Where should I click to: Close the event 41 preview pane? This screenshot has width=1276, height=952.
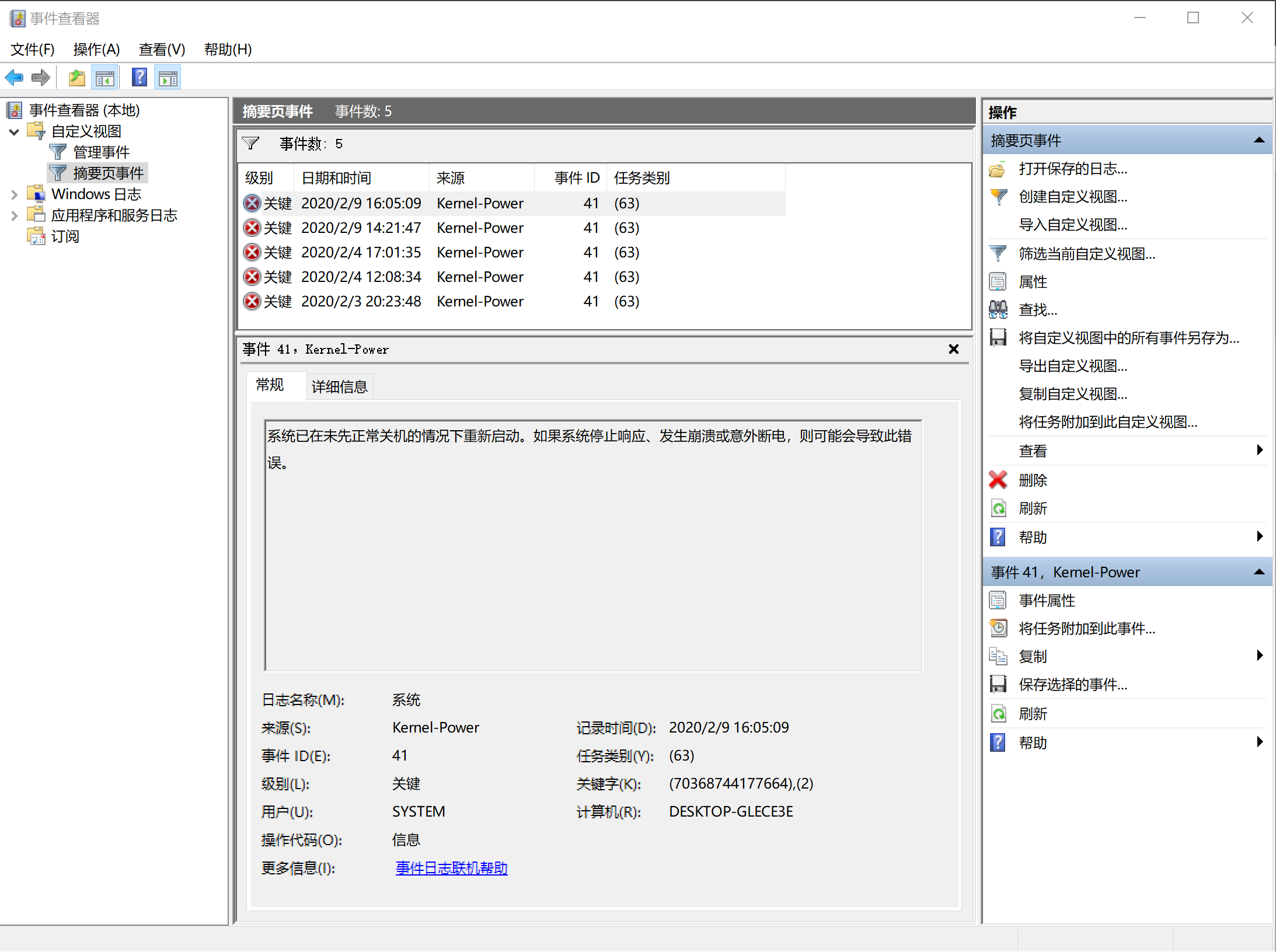pos(954,349)
